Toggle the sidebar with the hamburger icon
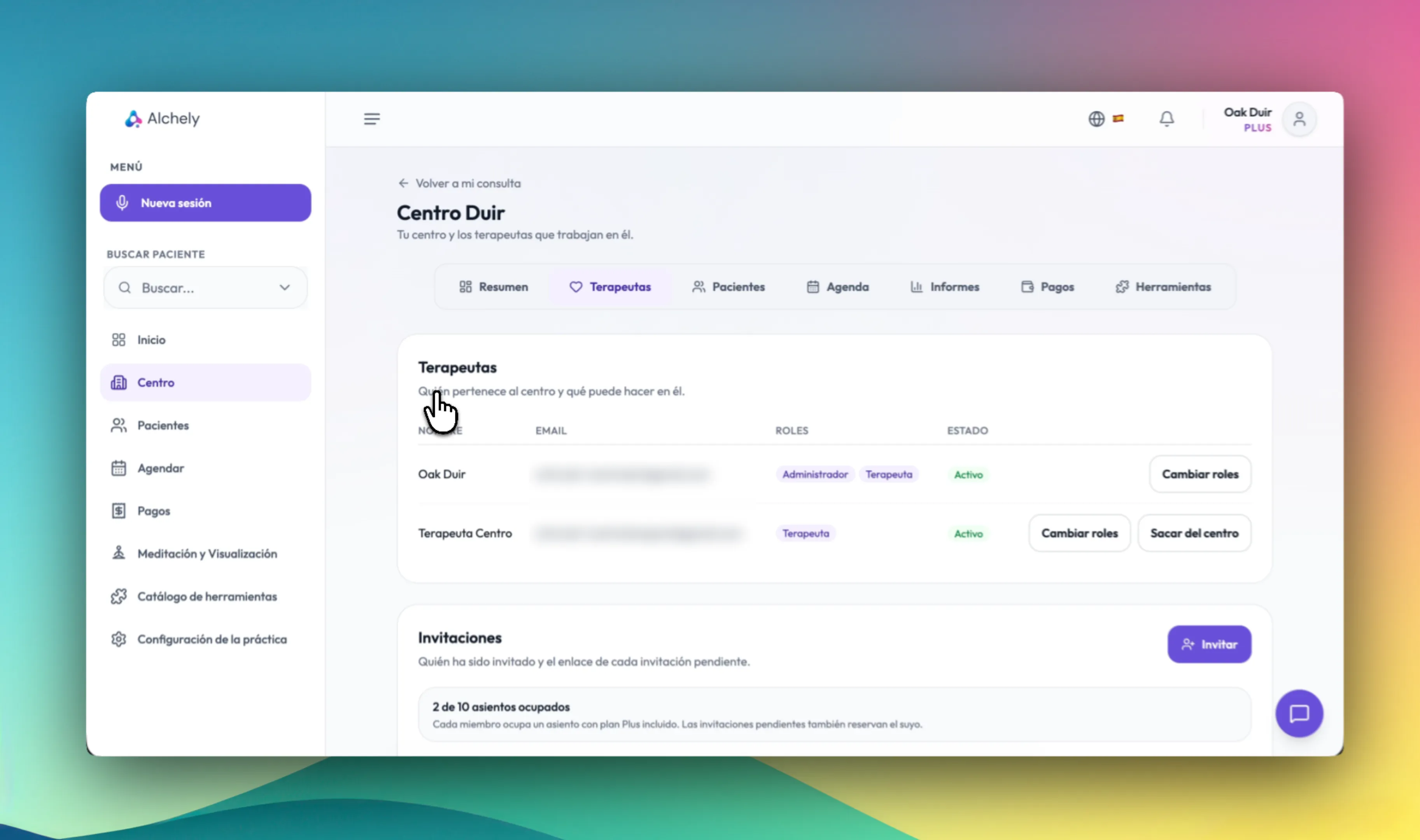 (372, 119)
